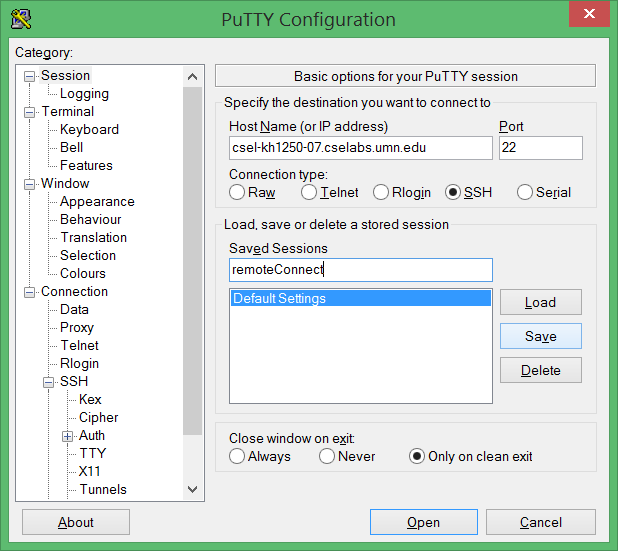Set close window on exit to Never

pyautogui.click(x=327, y=456)
